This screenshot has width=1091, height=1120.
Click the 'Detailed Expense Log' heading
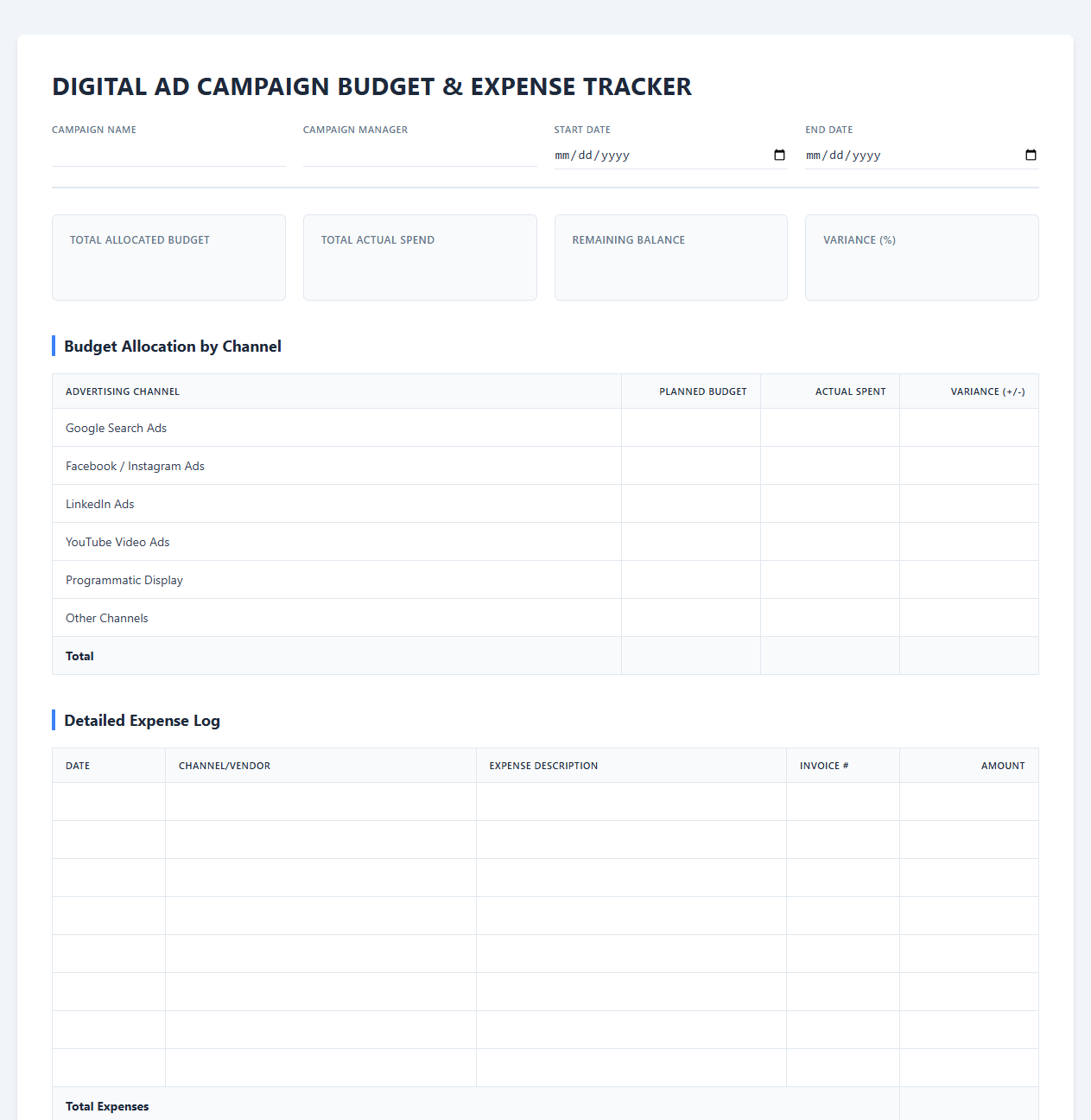(142, 721)
